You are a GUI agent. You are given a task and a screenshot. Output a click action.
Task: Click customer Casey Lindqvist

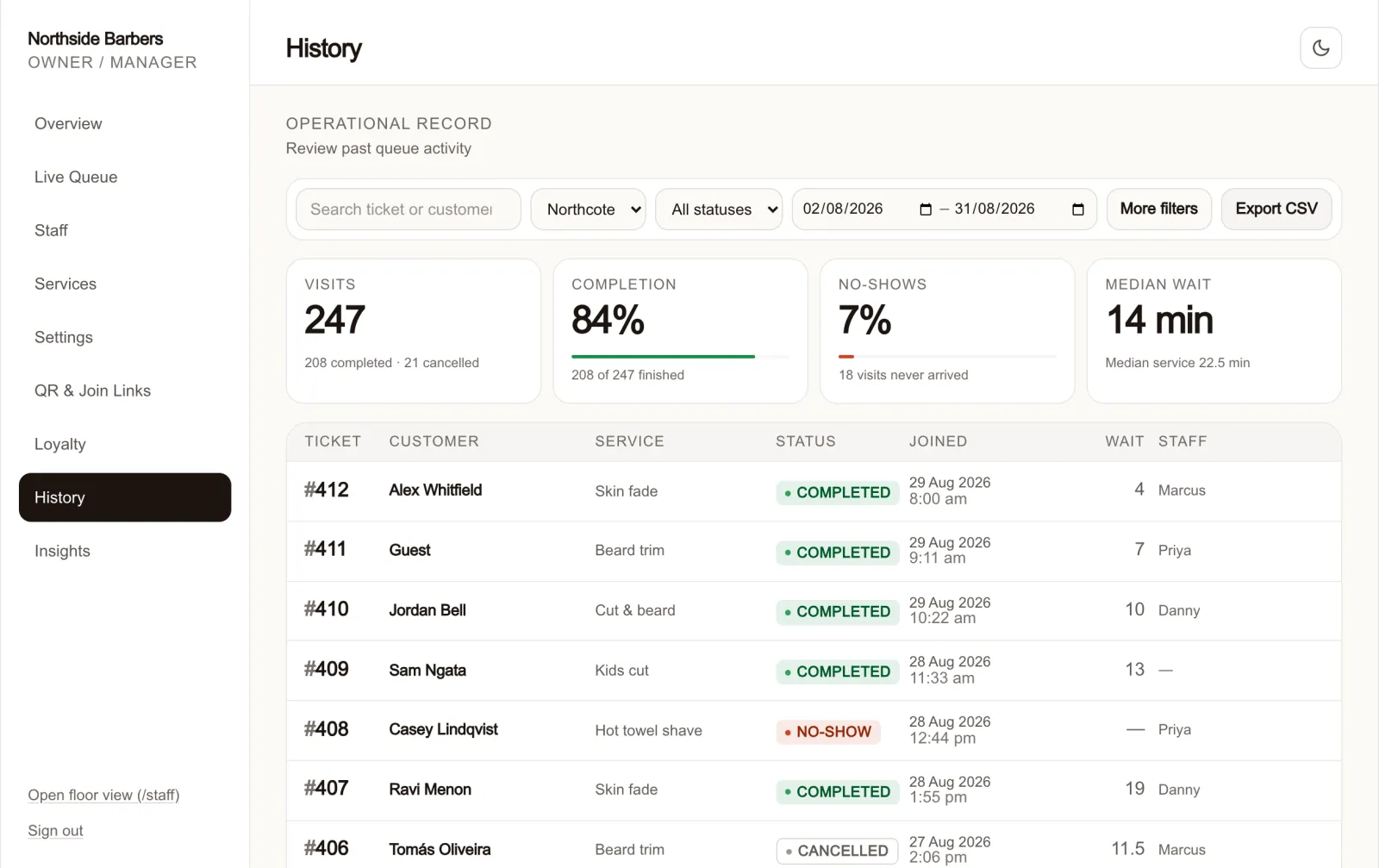pyautogui.click(x=443, y=729)
